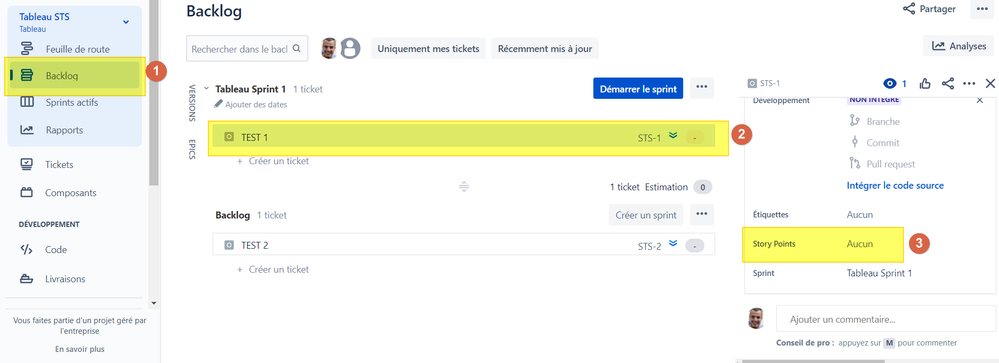Open Tableau Sprint 1 more options menu
The width and height of the screenshot is (999, 363).
[x=702, y=89]
